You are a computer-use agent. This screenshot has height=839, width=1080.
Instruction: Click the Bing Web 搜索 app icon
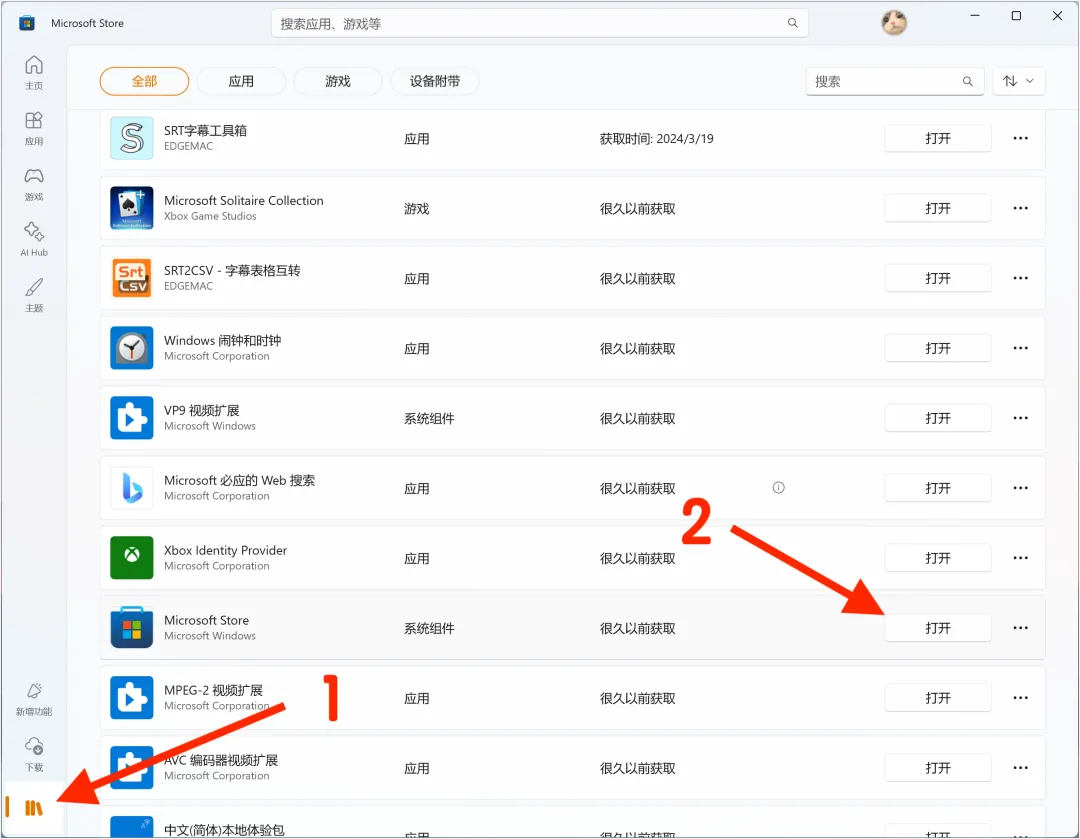[132, 488]
